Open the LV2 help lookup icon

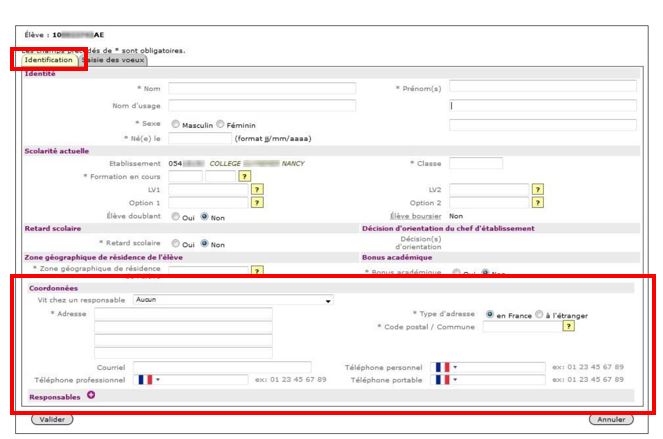537,189
